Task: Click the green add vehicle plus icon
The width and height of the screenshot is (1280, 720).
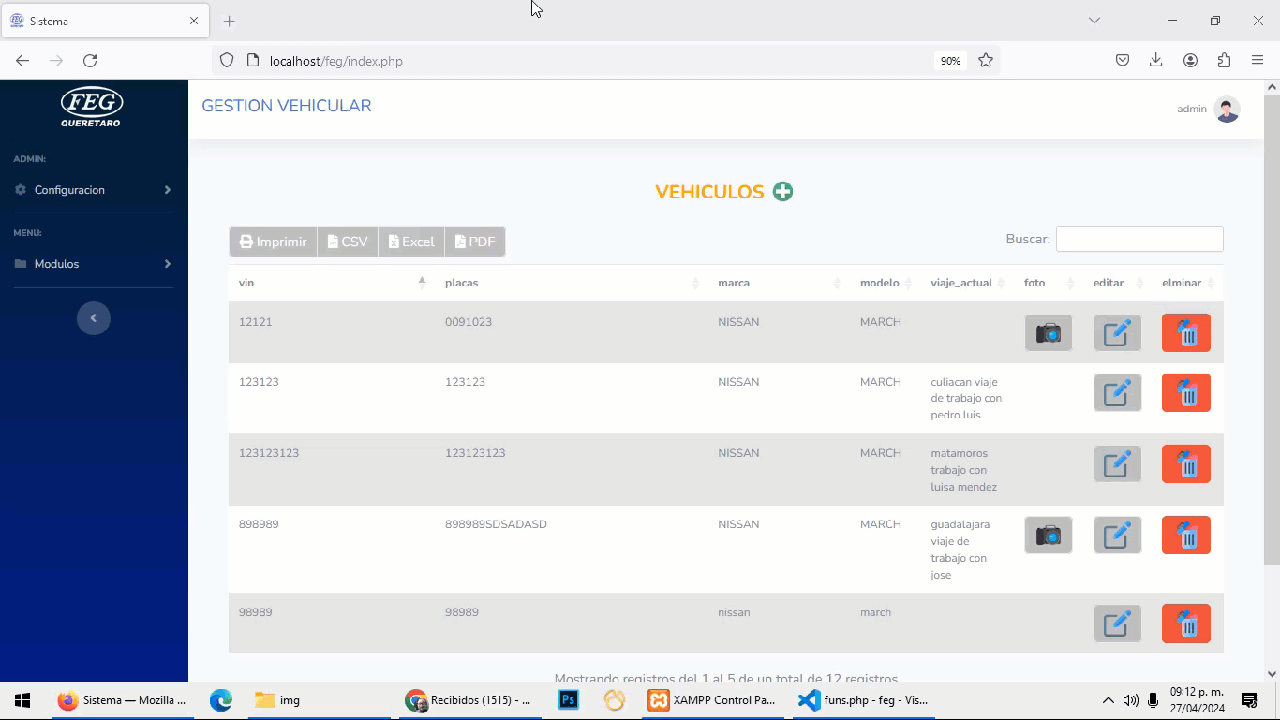Action: [783, 192]
